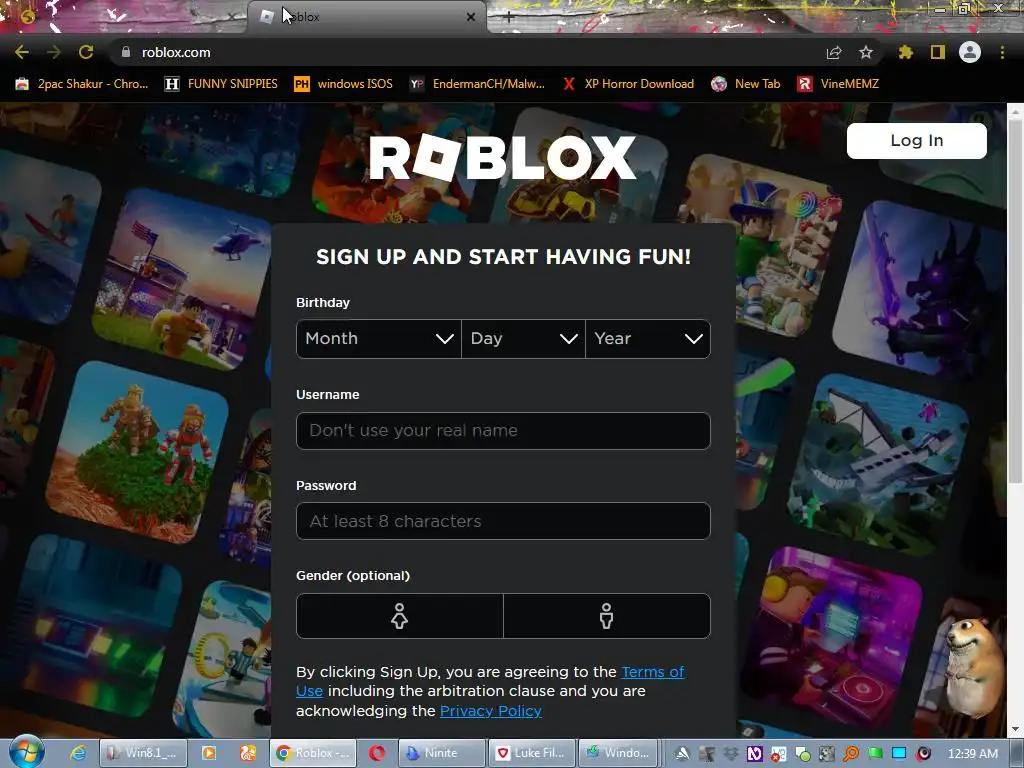Launch Internet Explorer from the taskbar
Screen dimensions: 1024x768
pos(78,753)
